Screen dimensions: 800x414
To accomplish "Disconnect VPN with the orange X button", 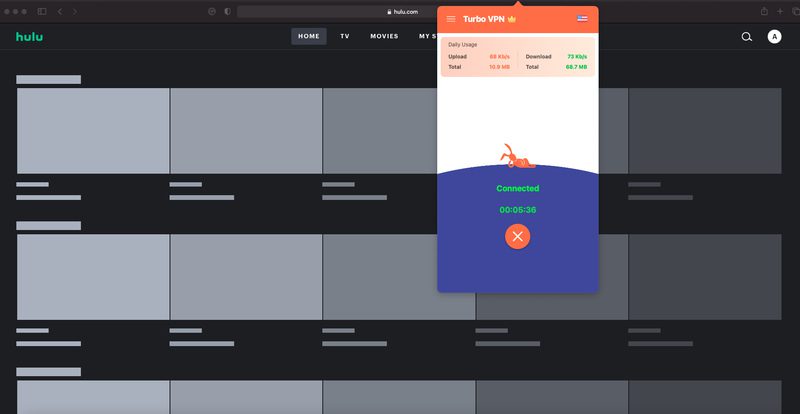I will pos(517,236).
